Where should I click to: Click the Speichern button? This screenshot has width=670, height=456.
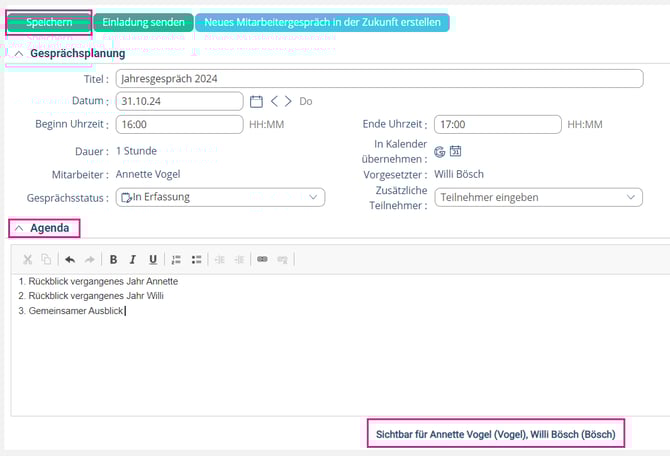click(48, 22)
